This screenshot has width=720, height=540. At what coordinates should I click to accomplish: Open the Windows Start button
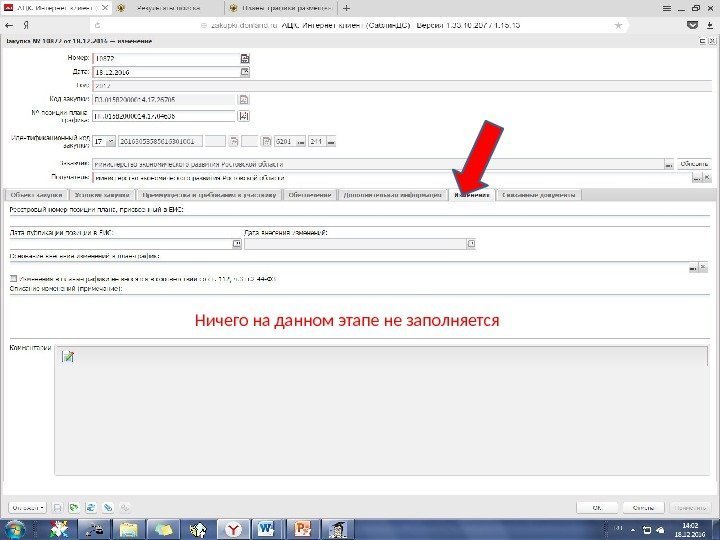[16, 530]
